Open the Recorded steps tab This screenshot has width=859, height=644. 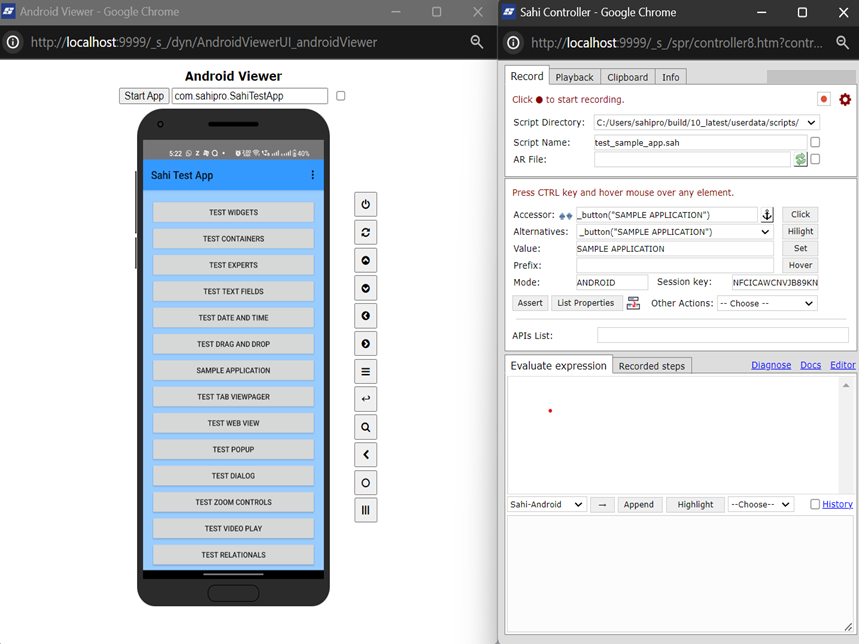click(652, 366)
